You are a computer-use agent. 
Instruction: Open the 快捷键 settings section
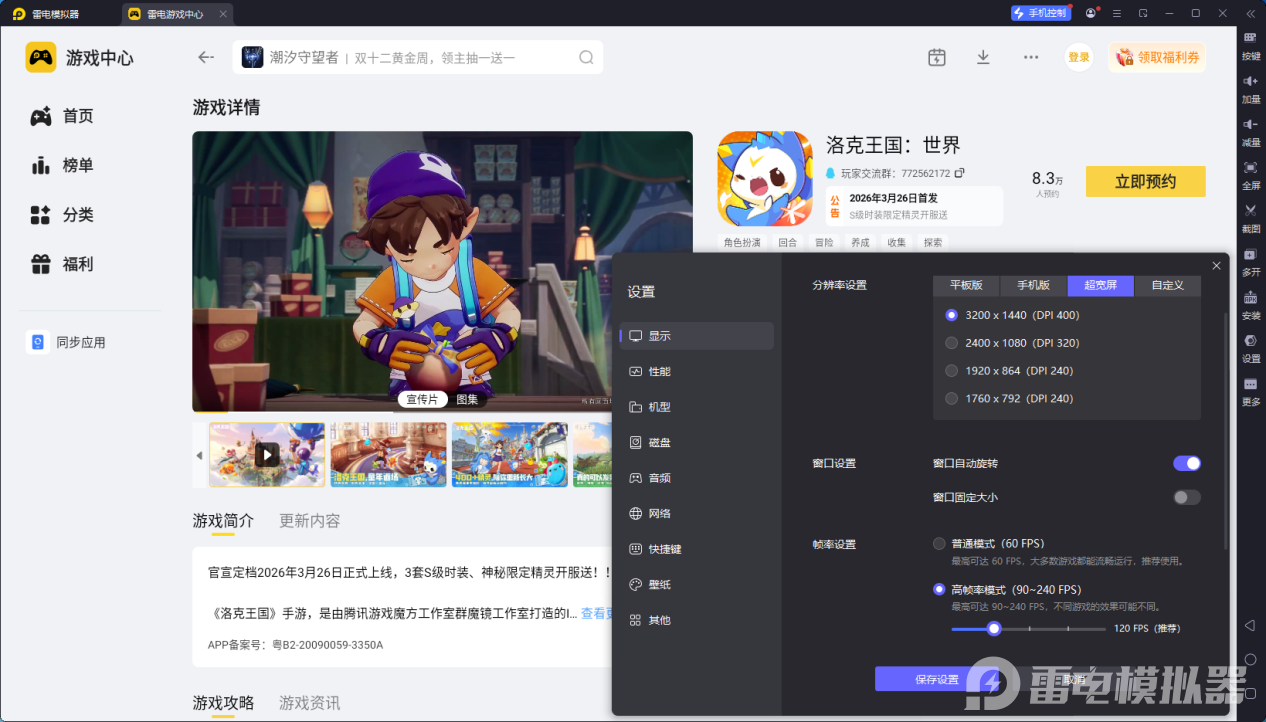(x=697, y=549)
